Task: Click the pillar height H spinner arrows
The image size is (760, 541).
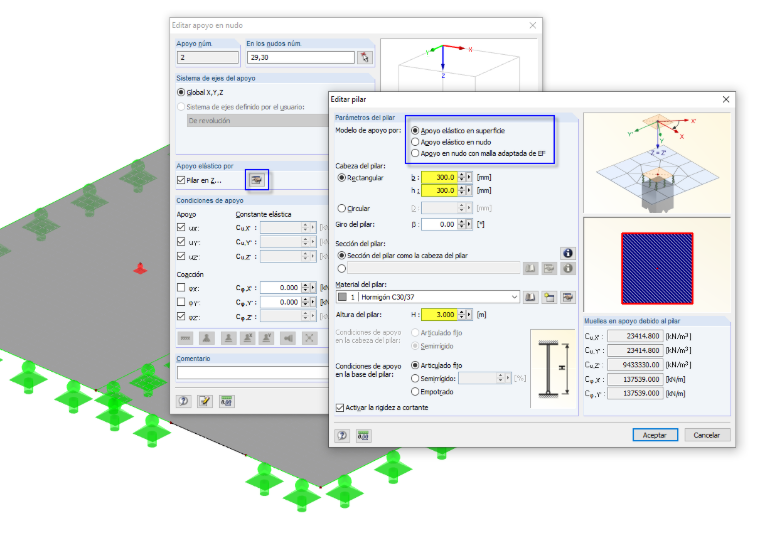Action: click(461, 315)
